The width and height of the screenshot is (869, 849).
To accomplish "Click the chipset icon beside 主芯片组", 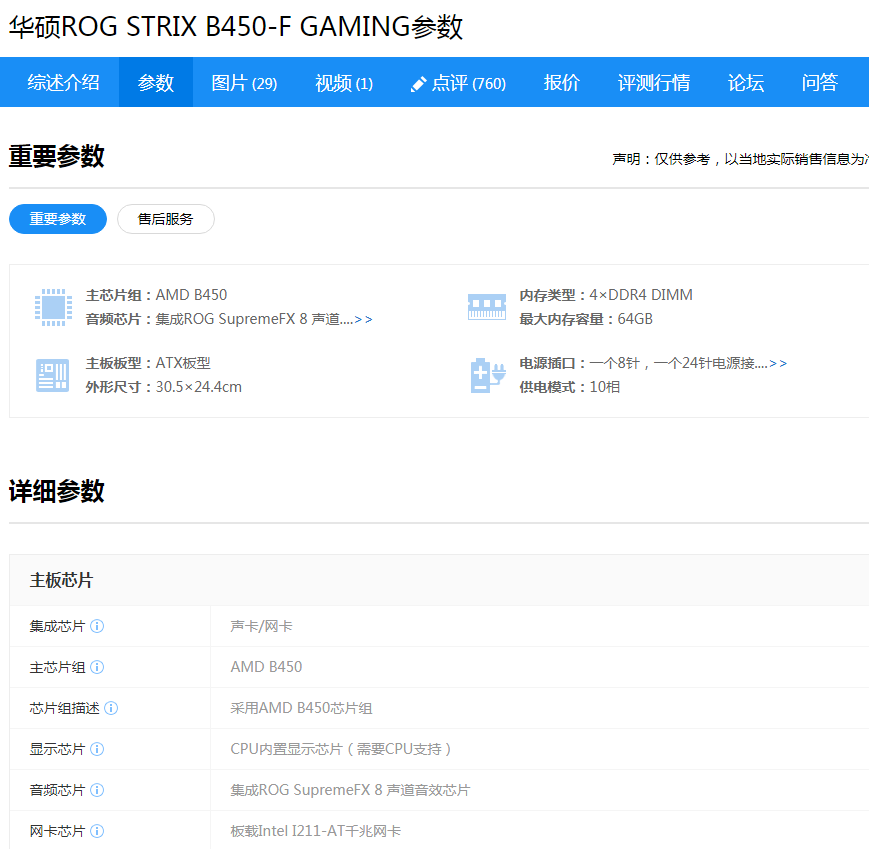I will [x=53, y=307].
